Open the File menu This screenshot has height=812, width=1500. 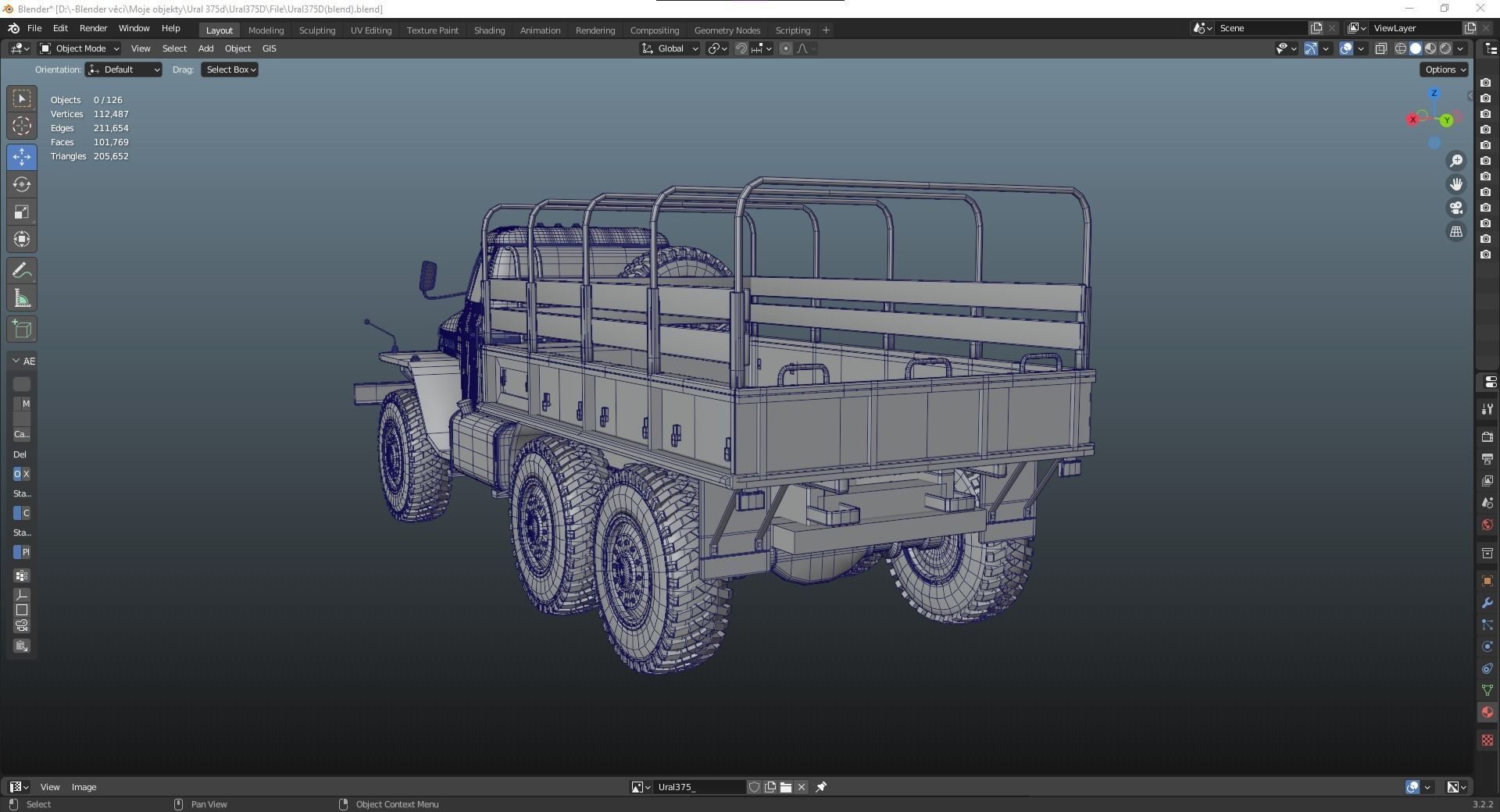(x=34, y=28)
